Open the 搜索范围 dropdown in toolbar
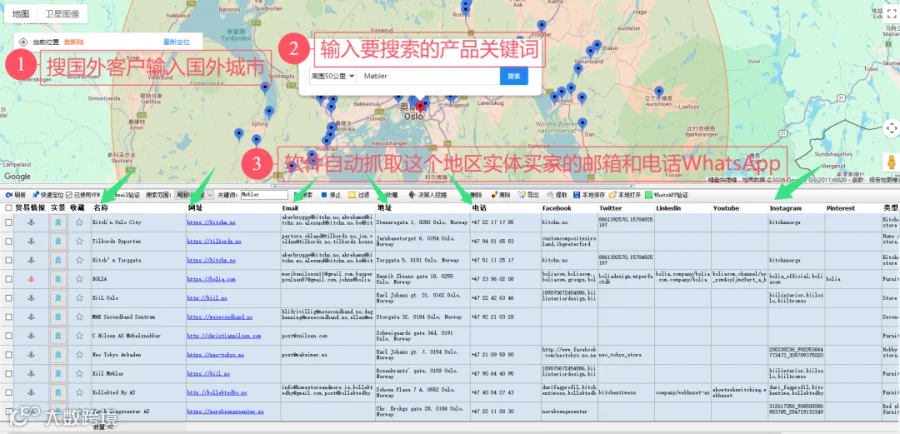 194,195
